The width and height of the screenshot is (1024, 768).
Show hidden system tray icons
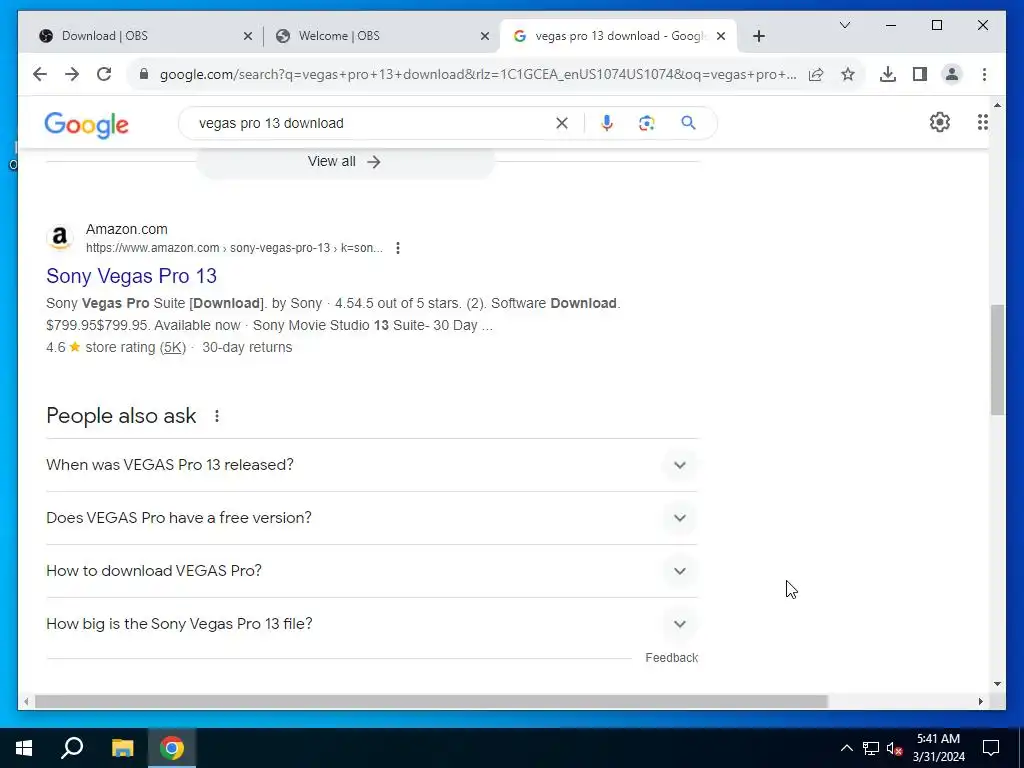click(x=846, y=748)
